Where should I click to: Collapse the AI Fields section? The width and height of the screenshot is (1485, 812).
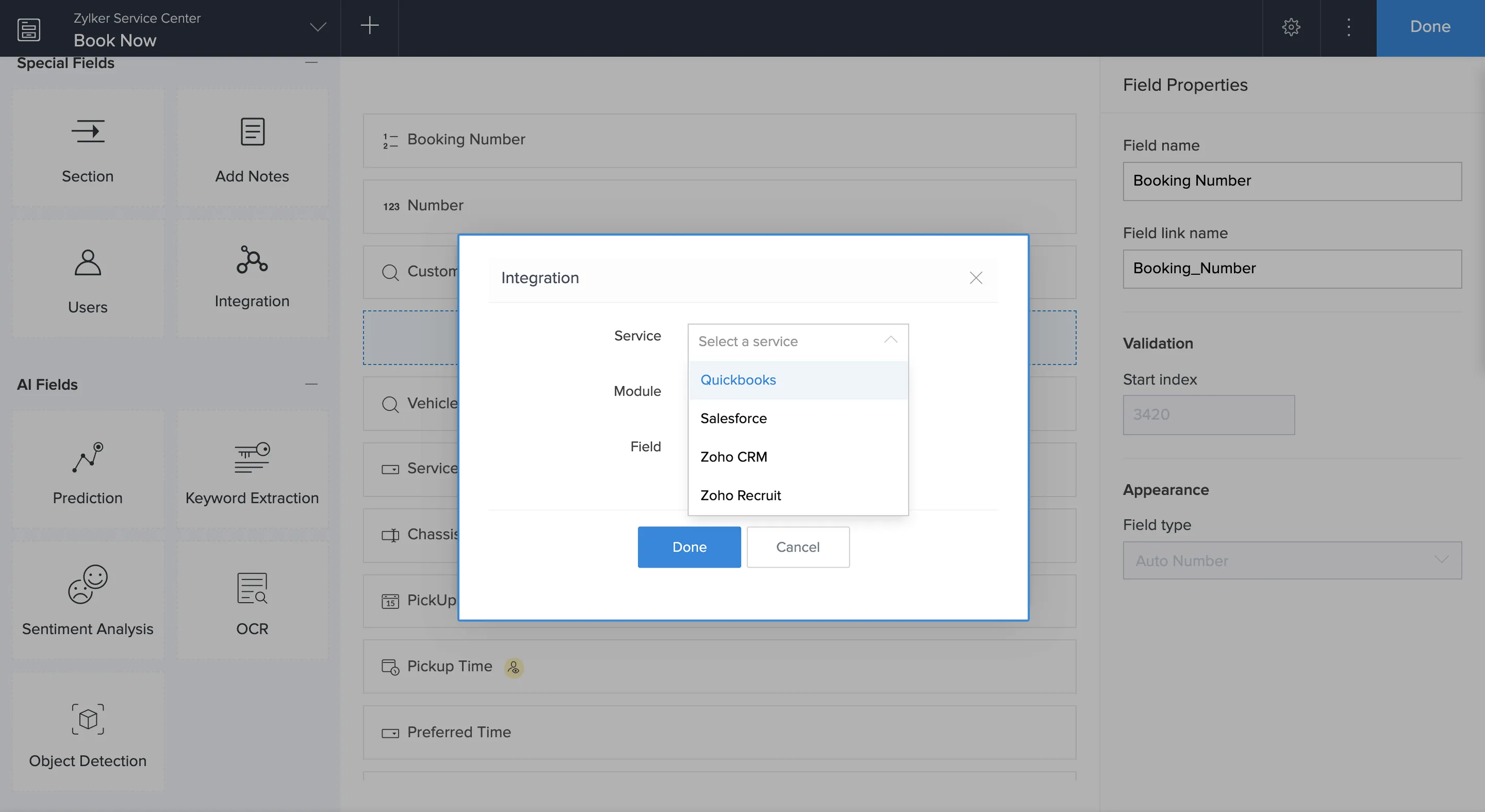point(311,384)
